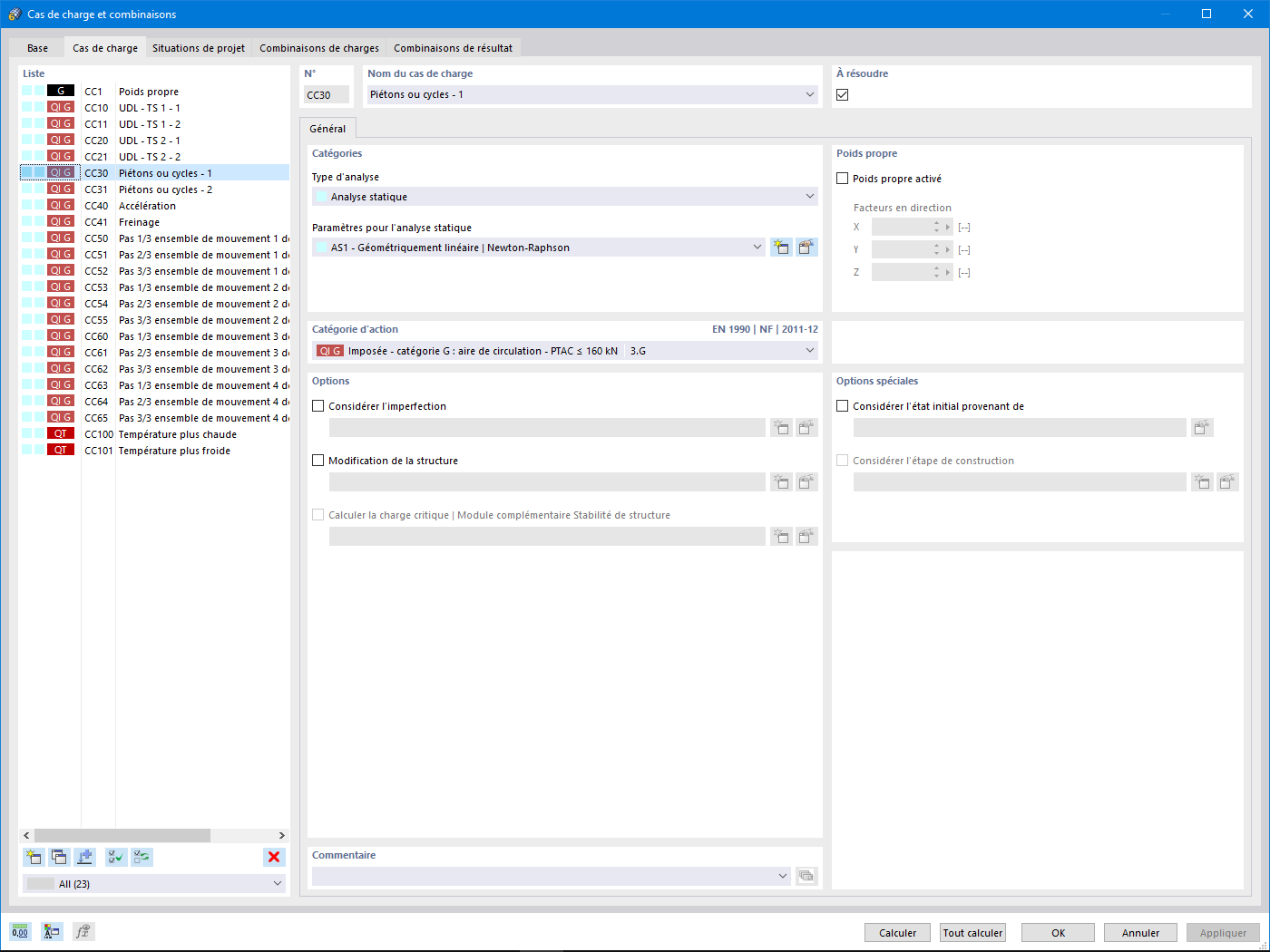Enable Poids propre activé
This screenshot has height=952, width=1270.
click(842, 178)
